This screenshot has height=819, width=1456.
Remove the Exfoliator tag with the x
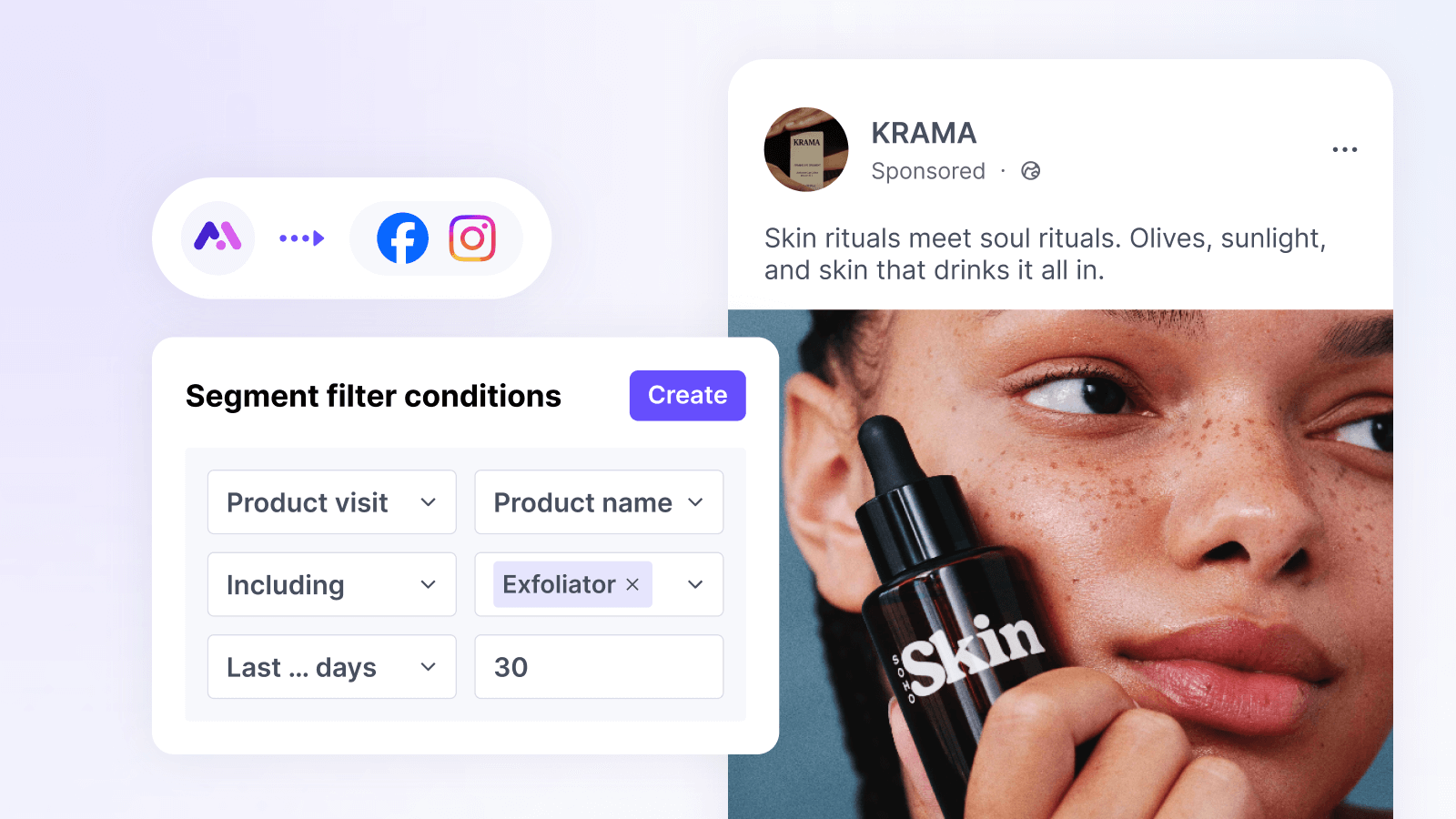pos(632,584)
